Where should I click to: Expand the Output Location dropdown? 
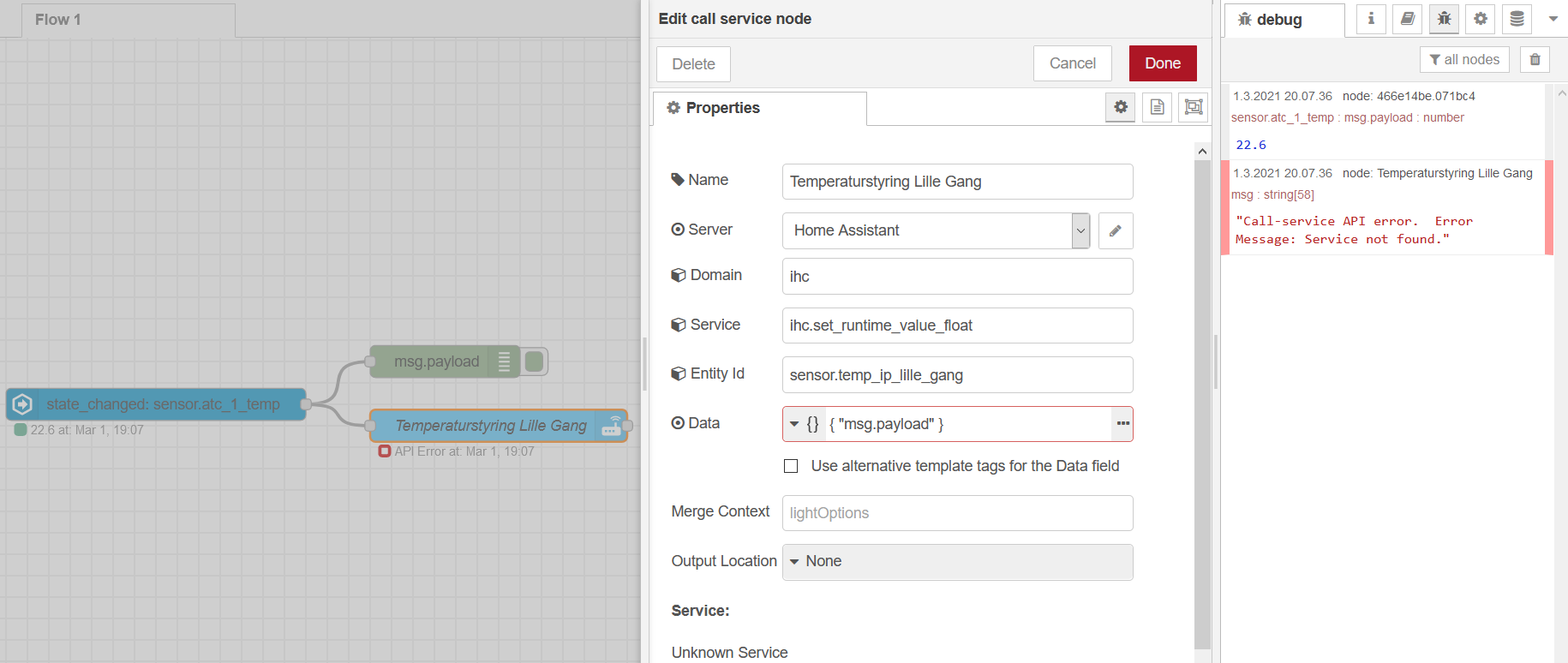coord(957,562)
